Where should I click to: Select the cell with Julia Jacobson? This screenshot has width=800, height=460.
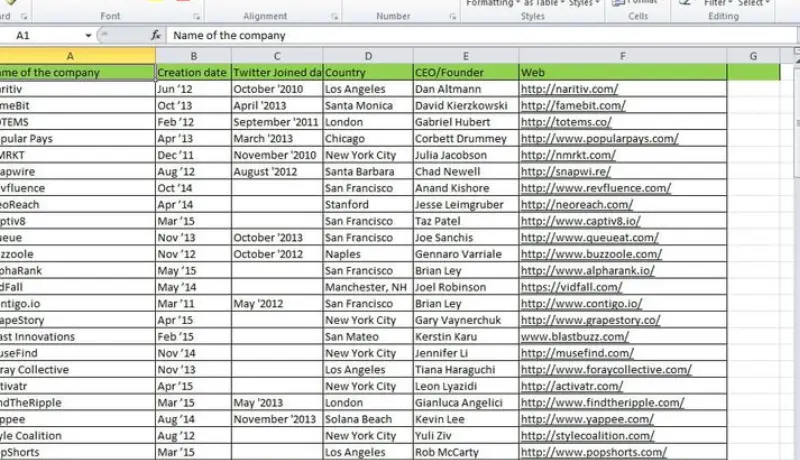tap(466, 155)
